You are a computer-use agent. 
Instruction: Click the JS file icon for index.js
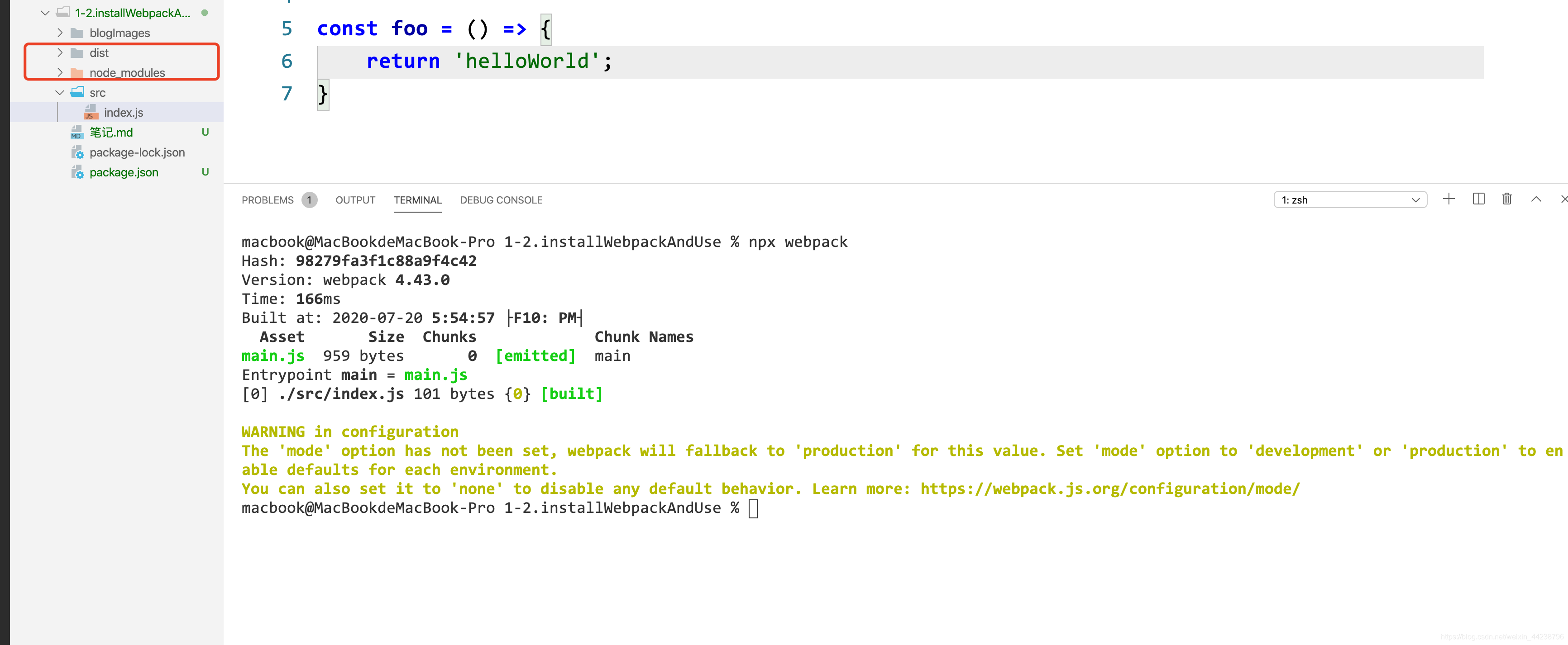[x=91, y=112]
